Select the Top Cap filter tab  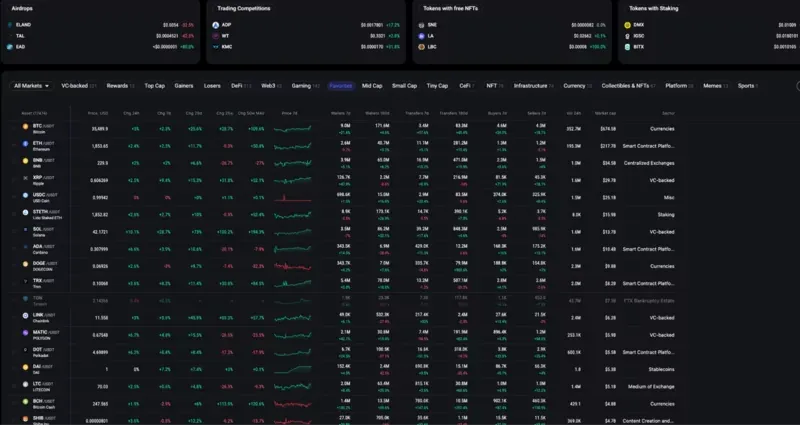click(155, 86)
